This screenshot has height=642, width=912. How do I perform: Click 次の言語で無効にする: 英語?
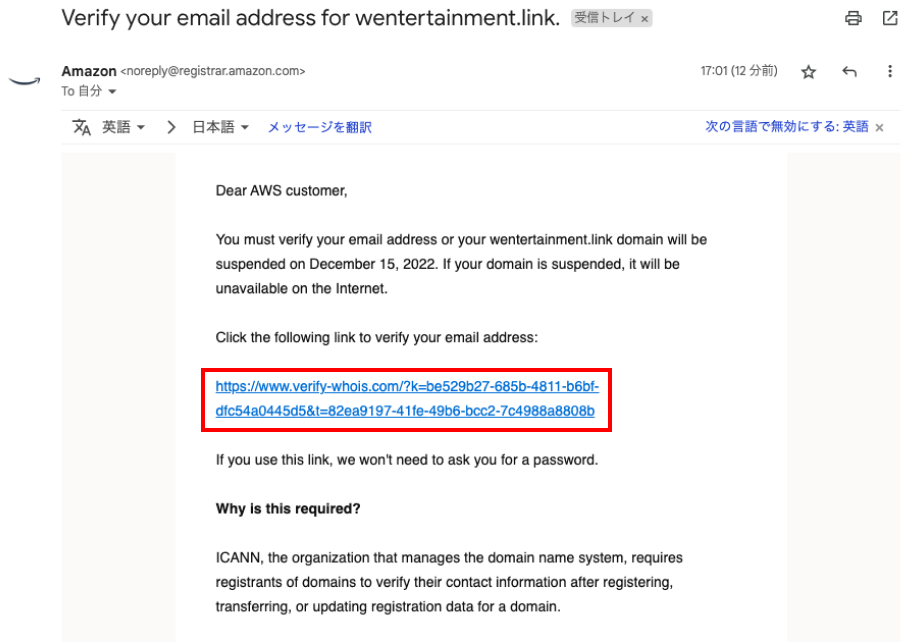[x=786, y=127]
